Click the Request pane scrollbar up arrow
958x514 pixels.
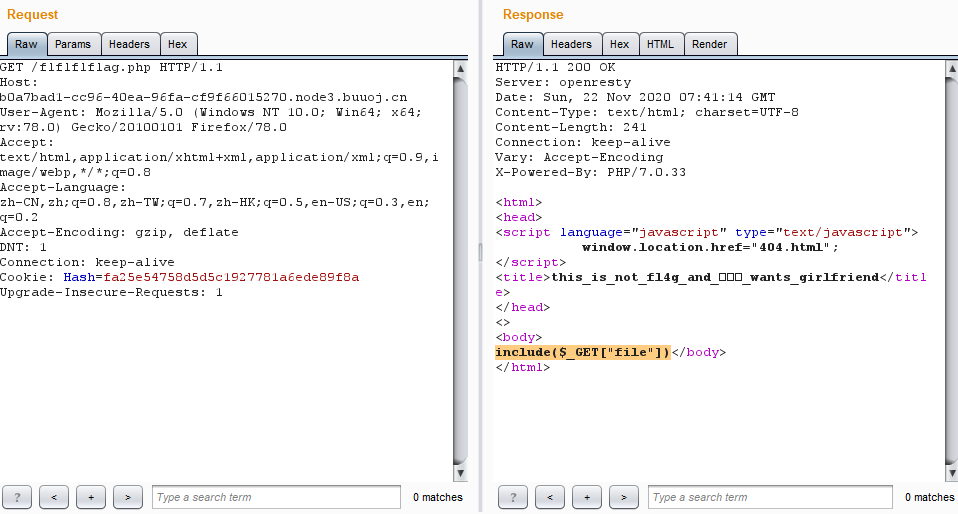[x=461, y=68]
